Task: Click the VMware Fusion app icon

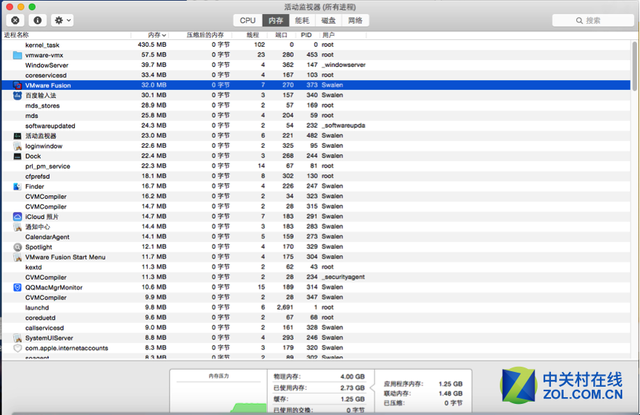Action: click(17, 85)
